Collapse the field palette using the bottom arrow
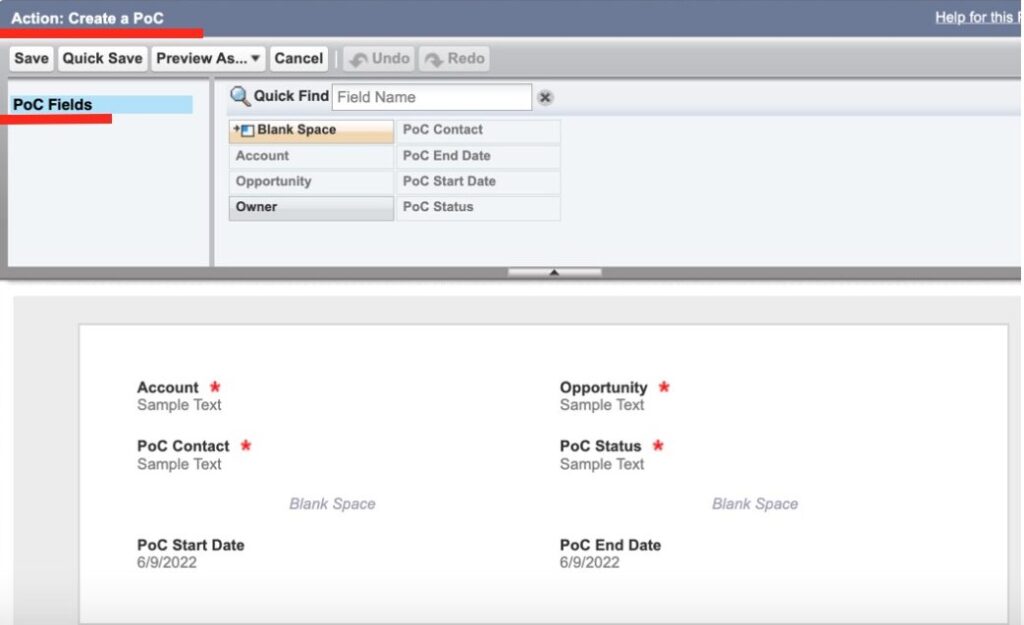The height and width of the screenshot is (625, 1024). 553,270
